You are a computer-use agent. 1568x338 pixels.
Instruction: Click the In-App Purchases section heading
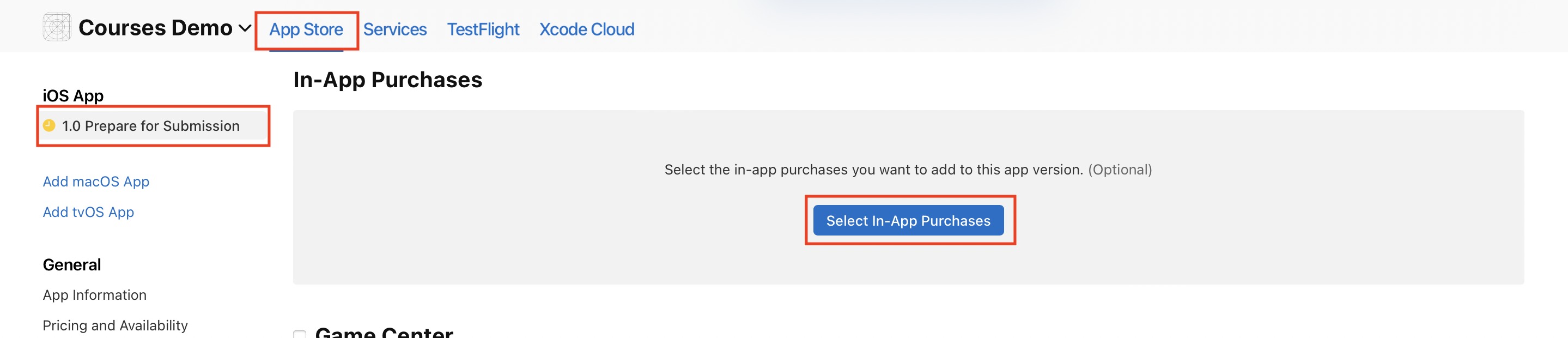click(x=387, y=80)
